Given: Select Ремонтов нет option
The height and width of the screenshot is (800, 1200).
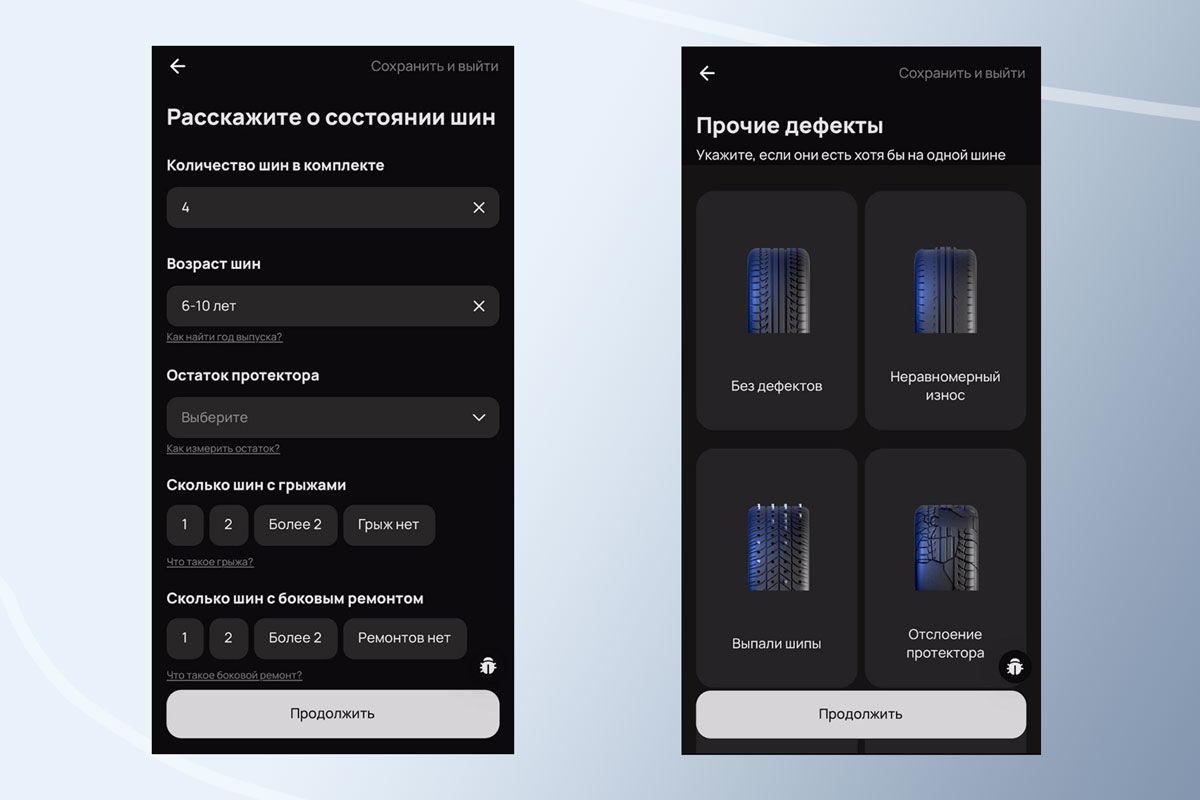Looking at the screenshot, I should (x=404, y=638).
